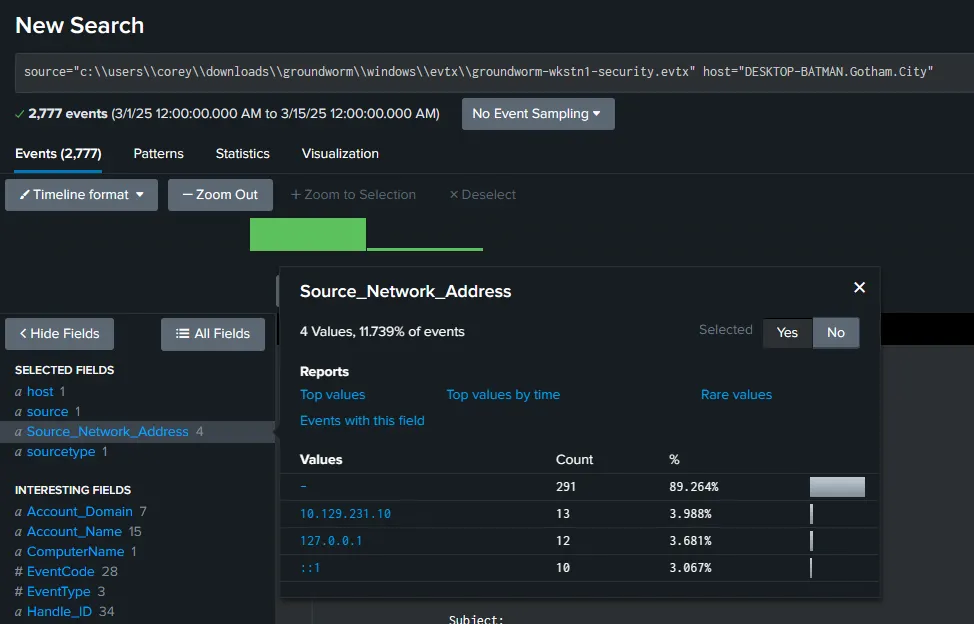Filter by the dash (-) value
The image size is (974, 624).
[303, 487]
